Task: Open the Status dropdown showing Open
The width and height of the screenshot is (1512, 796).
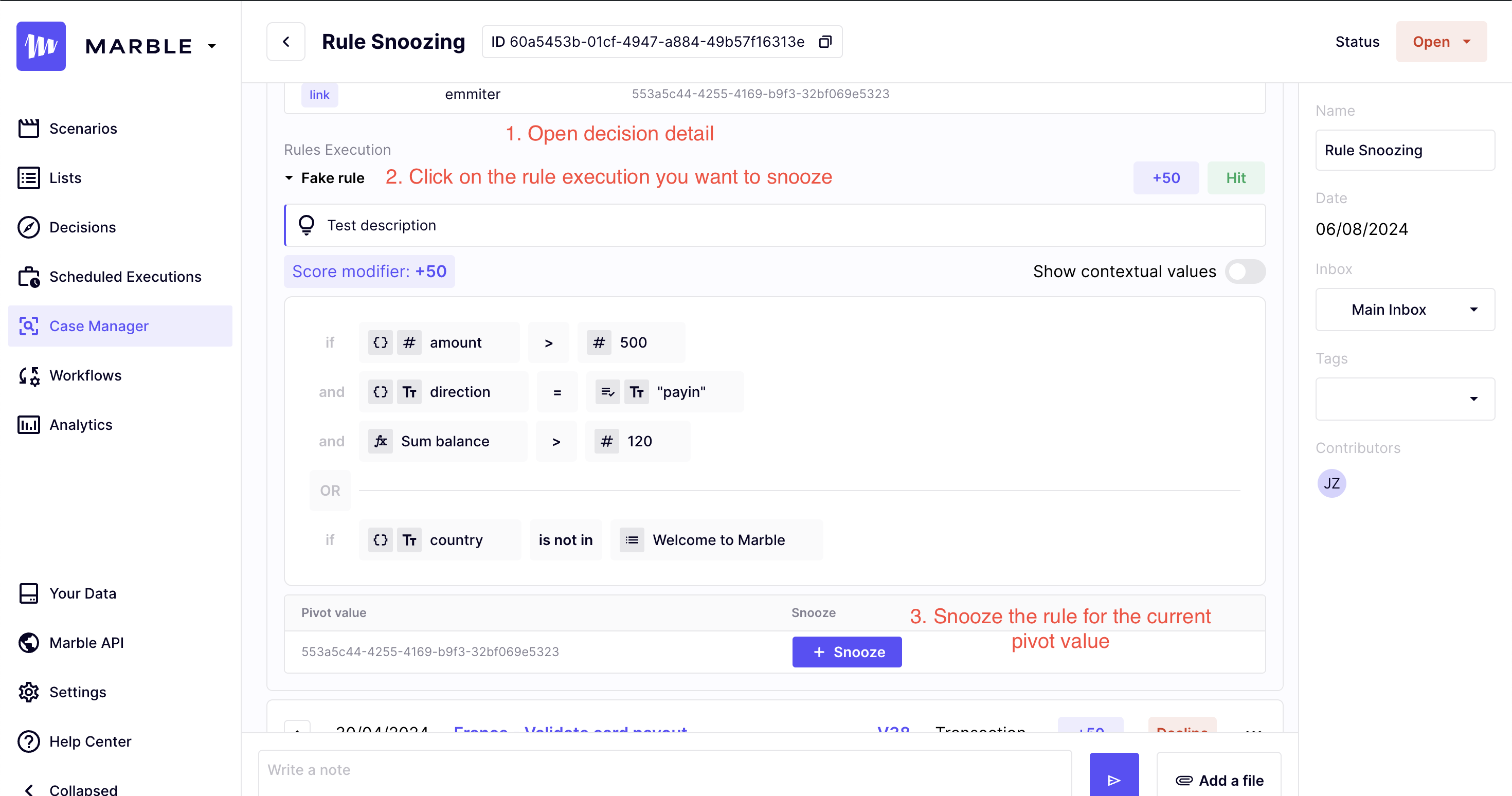Action: 1441,42
